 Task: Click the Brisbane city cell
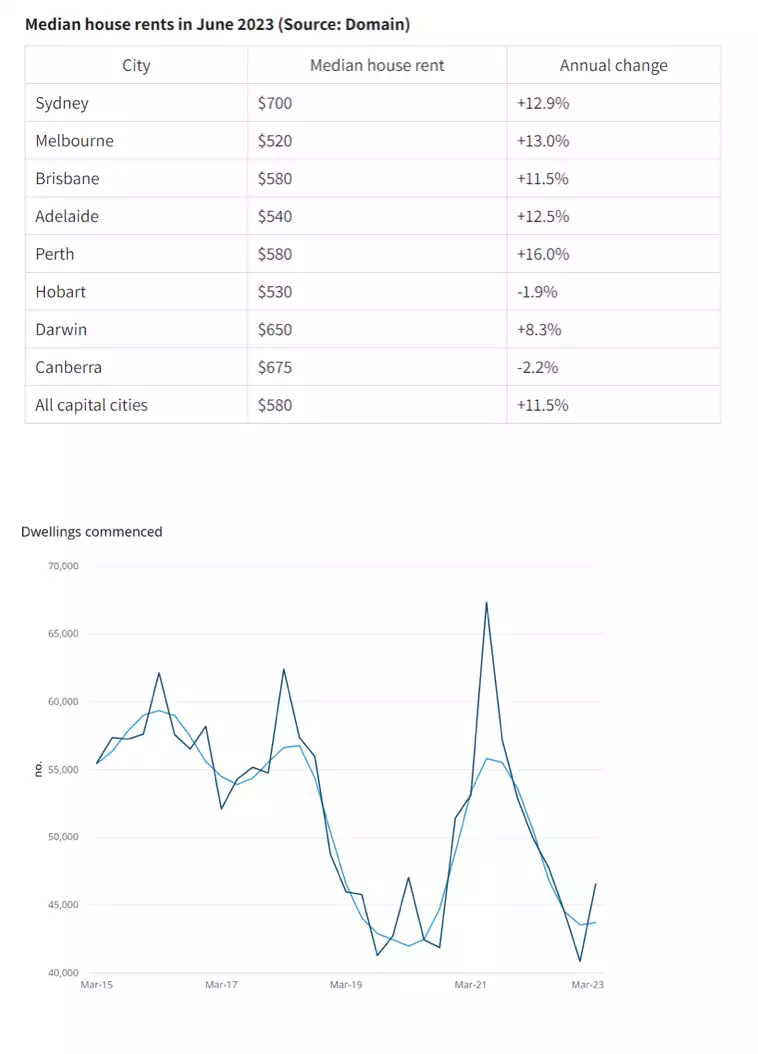click(67, 178)
